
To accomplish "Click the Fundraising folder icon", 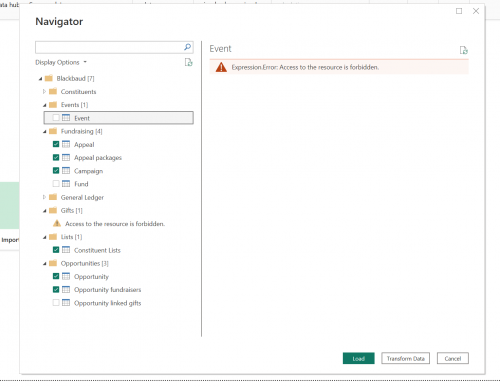I will 53,131.
